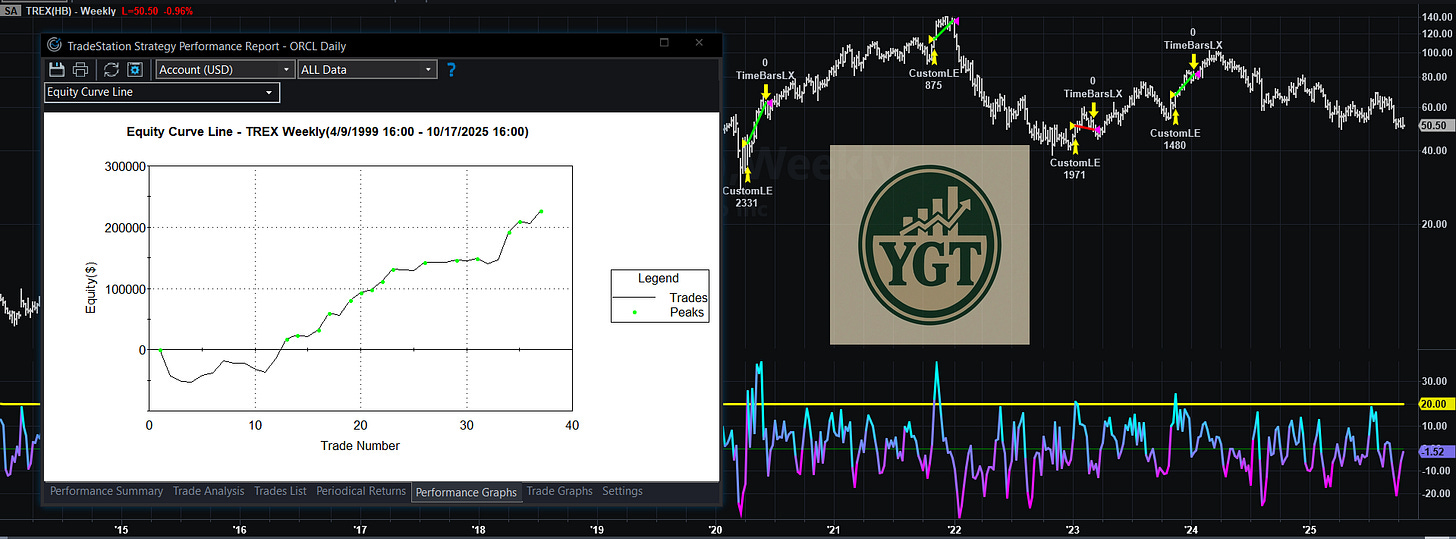Image resolution: width=1456 pixels, height=539 pixels.
Task: Click the CustomLE 2331 entry label
Action: 747,196
